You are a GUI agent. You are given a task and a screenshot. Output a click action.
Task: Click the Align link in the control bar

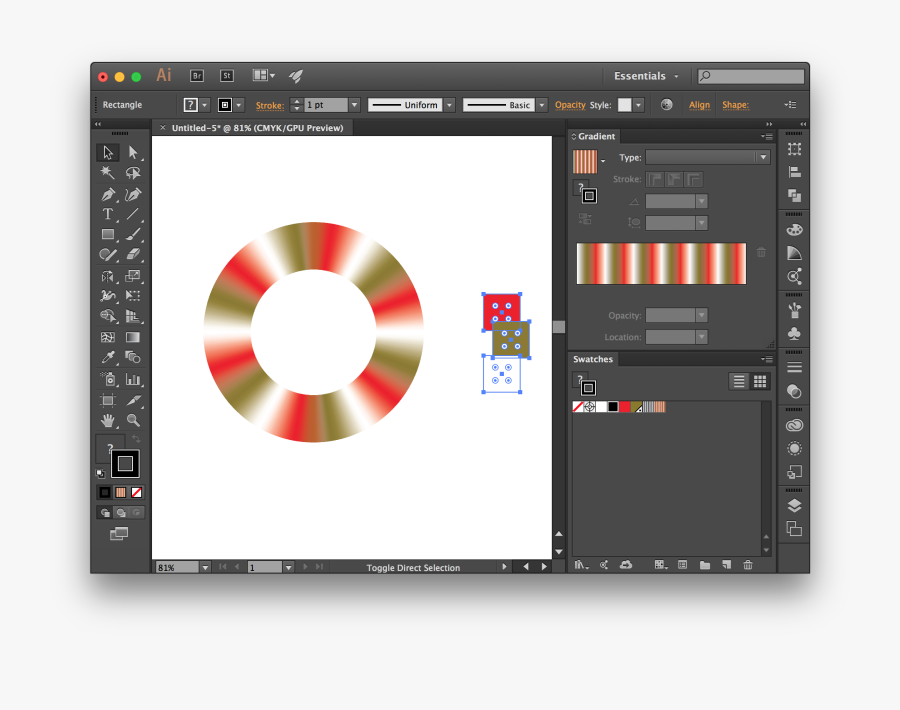click(699, 104)
